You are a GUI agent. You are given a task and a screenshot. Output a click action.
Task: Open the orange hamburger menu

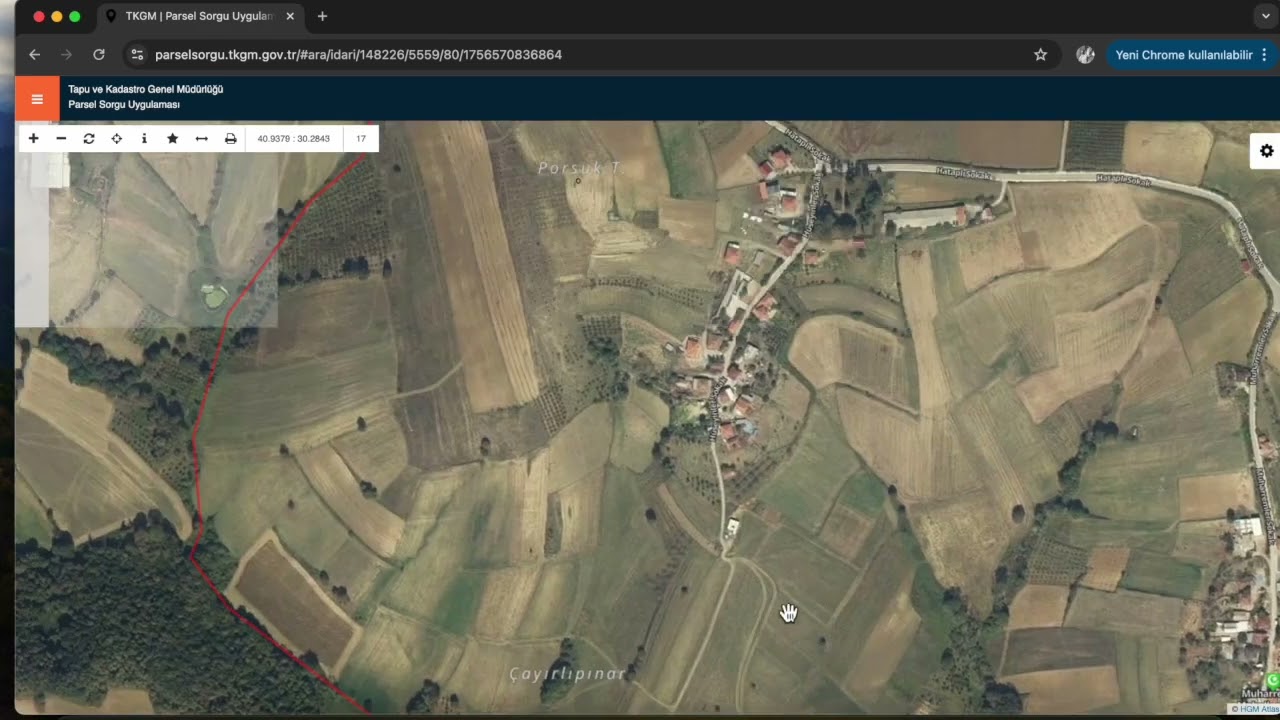[x=37, y=98]
